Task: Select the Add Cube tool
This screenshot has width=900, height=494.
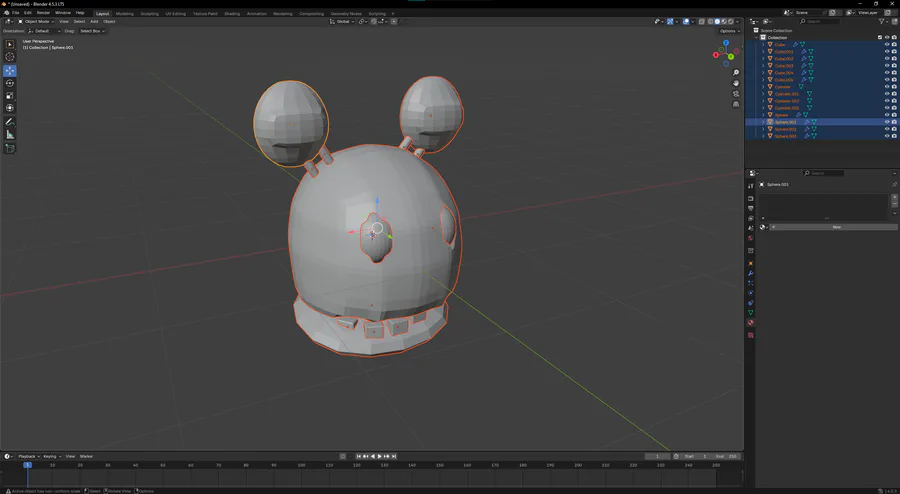Action: coord(10,149)
